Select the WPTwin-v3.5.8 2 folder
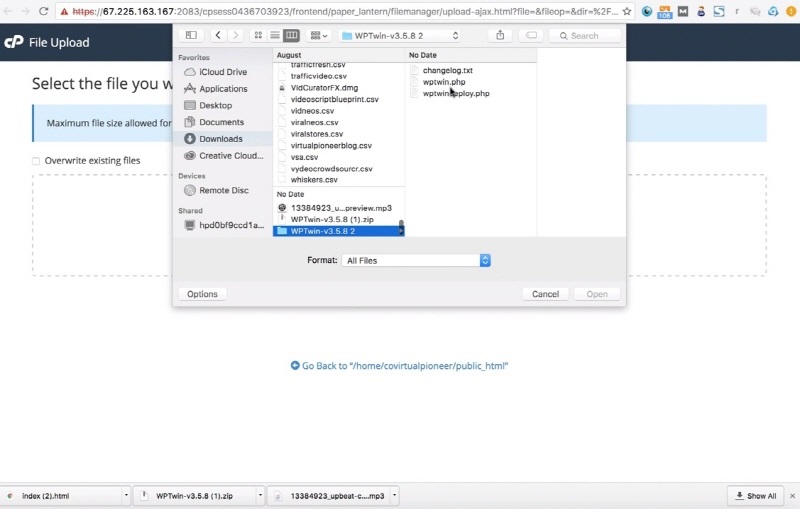 tap(337, 231)
